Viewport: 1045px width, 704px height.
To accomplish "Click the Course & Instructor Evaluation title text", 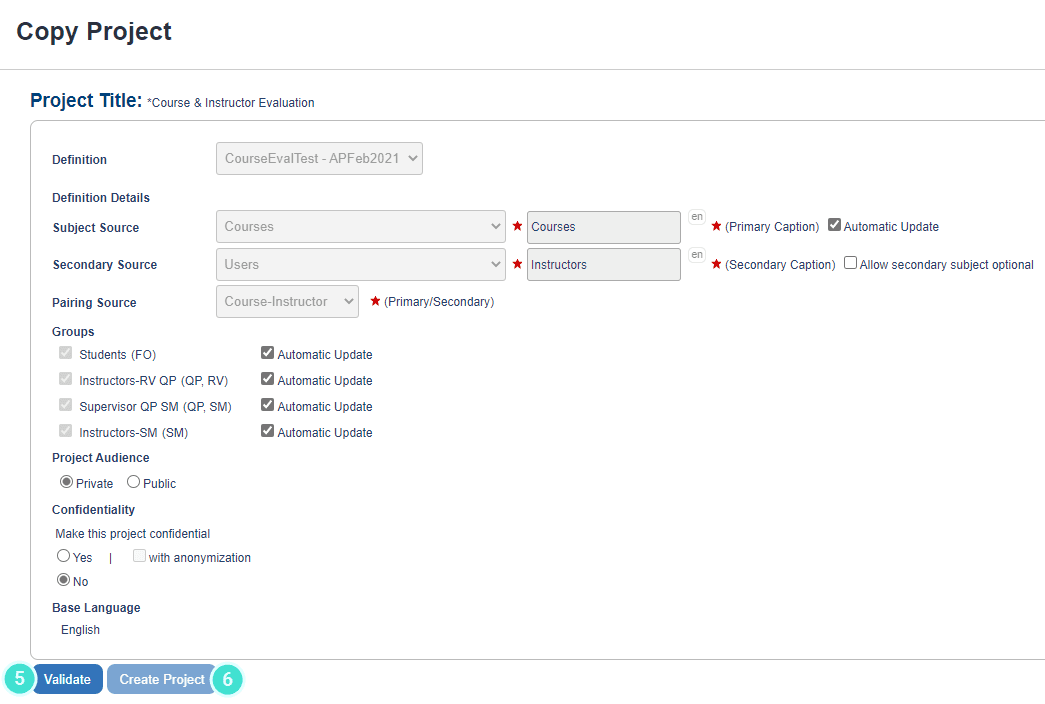I will [233, 103].
